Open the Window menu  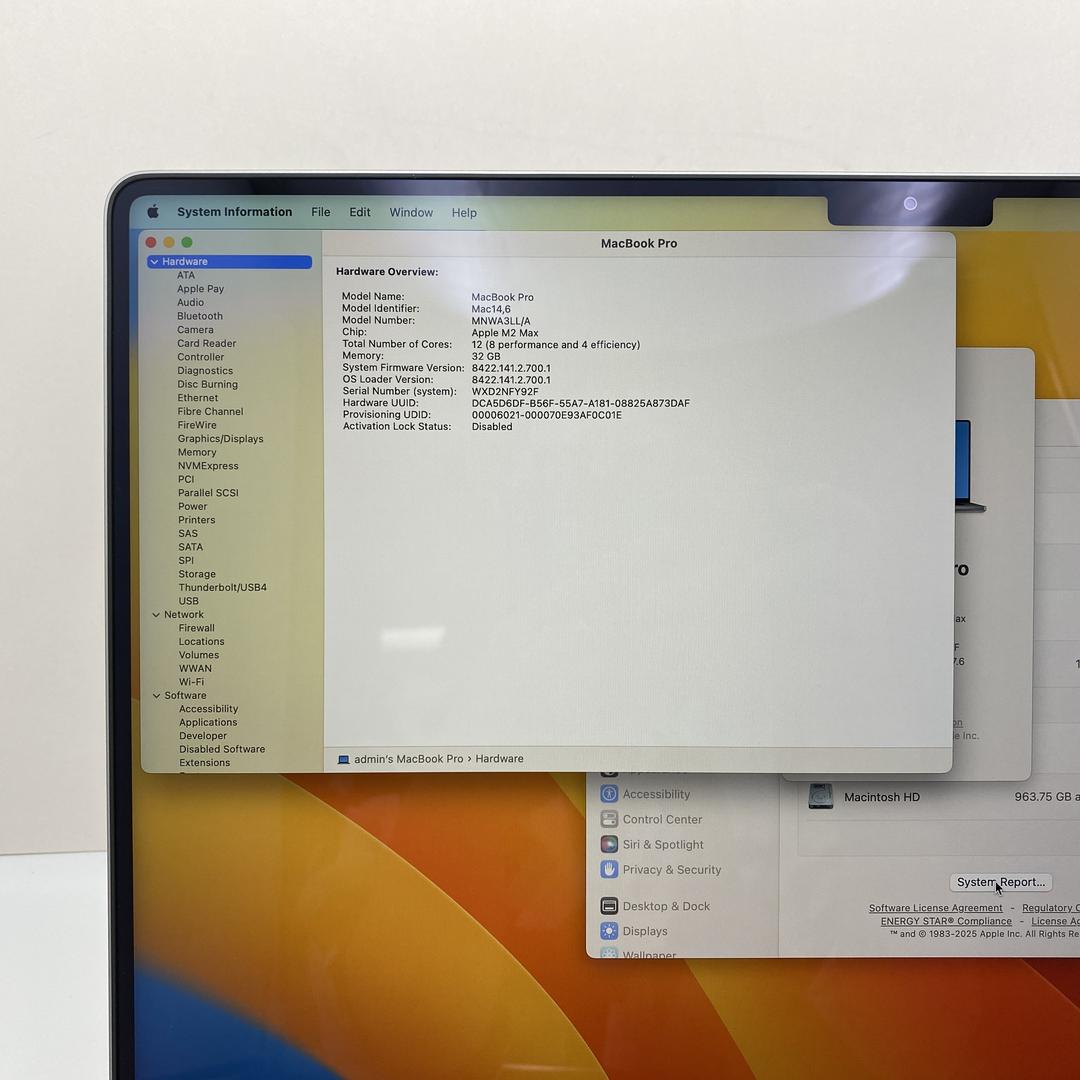[411, 213]
